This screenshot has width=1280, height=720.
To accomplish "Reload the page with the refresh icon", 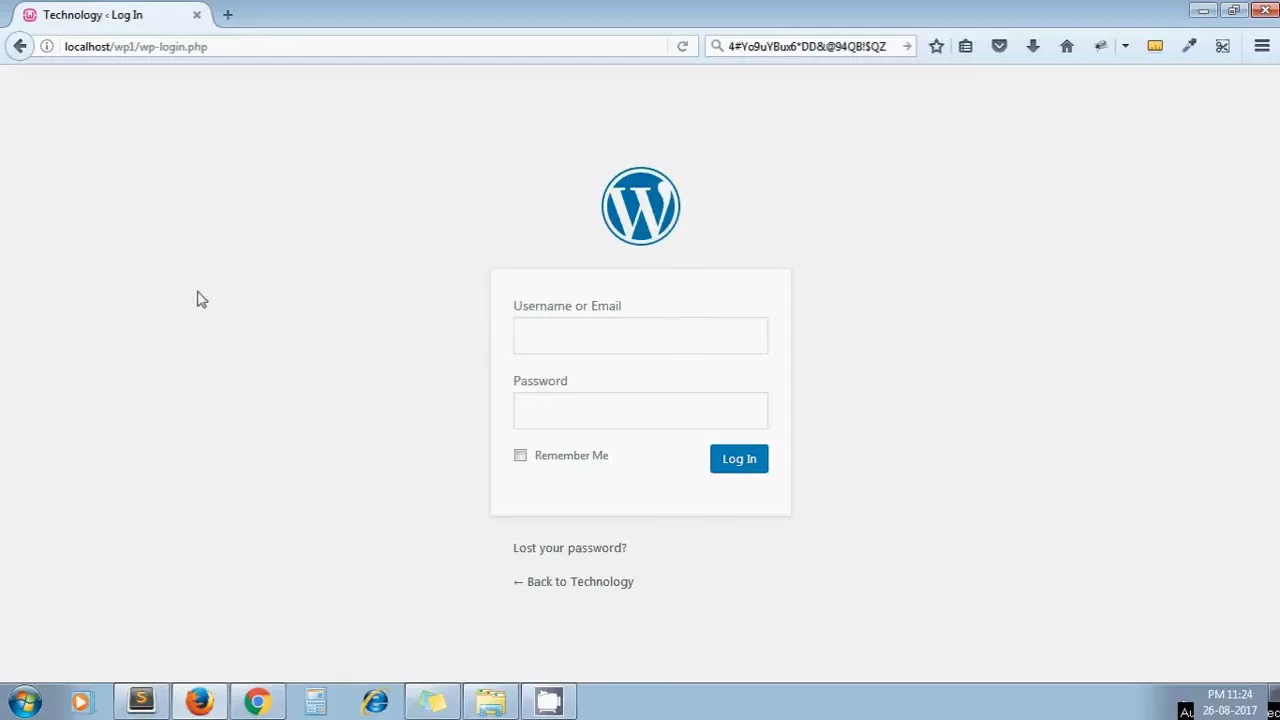I will pyautogui.click(x=682, y=46).
